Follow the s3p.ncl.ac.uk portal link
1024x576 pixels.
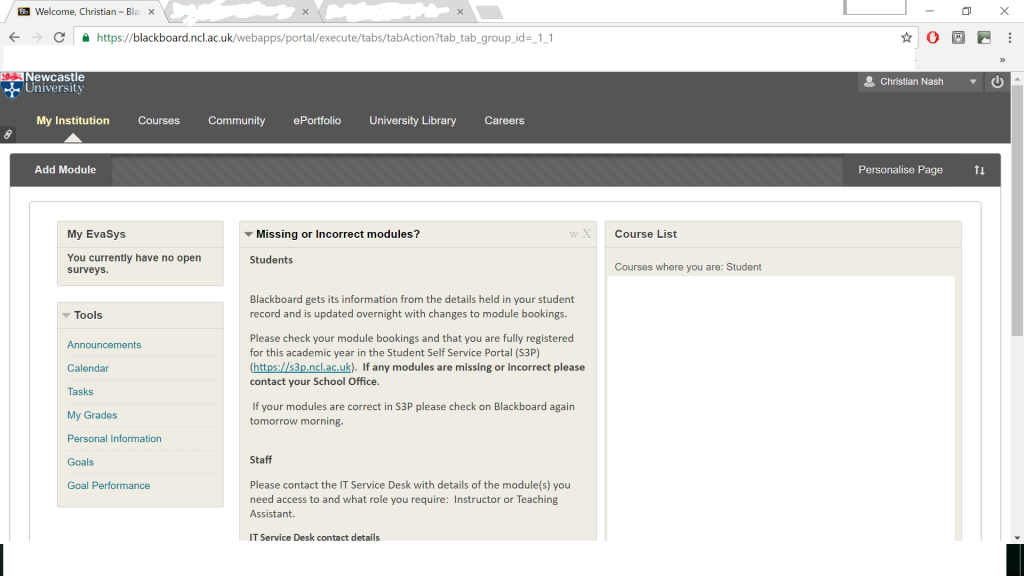tap(302, 368)
